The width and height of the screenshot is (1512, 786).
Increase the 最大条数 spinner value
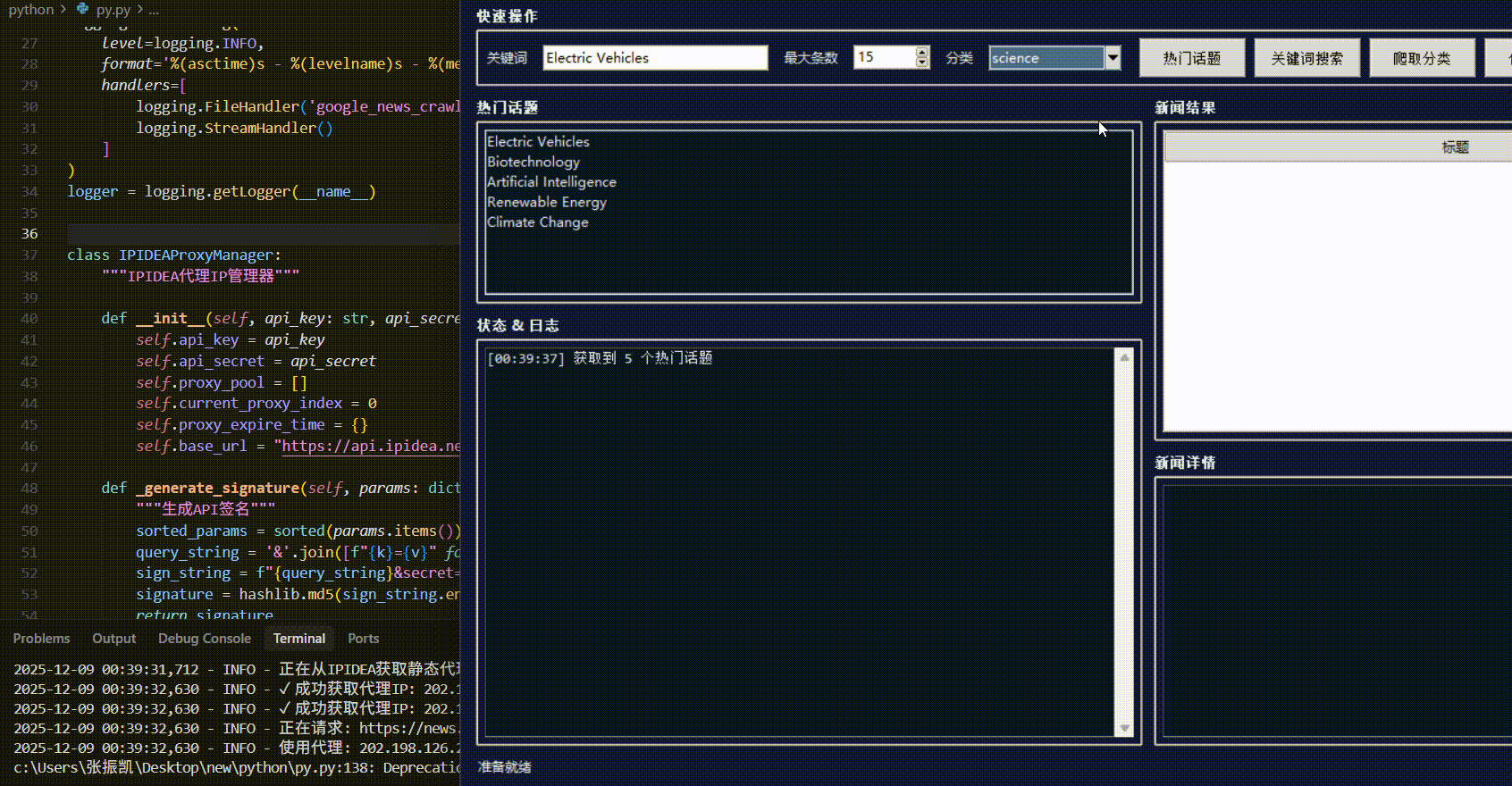coord(922,52)
